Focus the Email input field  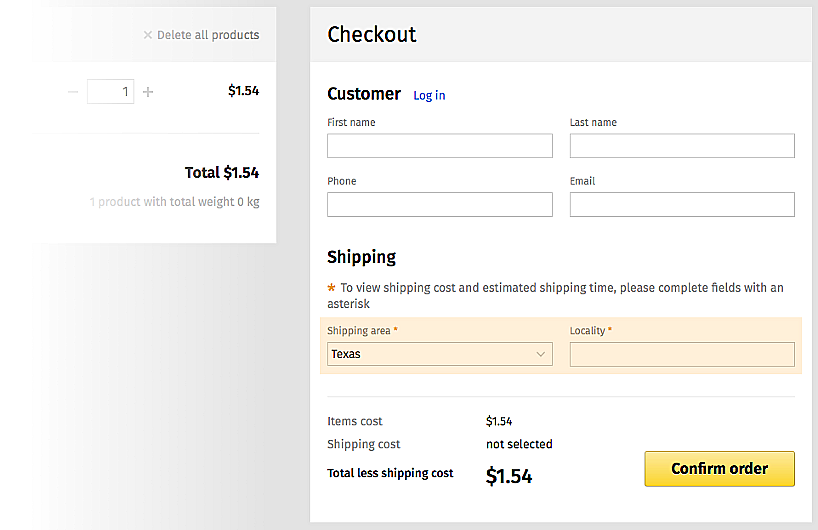pyautogui.click(x=682, y=204)
